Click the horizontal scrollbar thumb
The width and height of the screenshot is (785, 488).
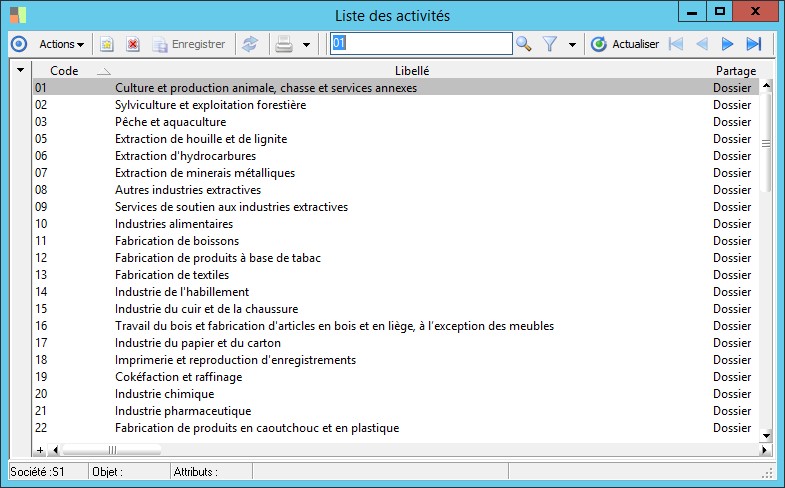point(112,450)
